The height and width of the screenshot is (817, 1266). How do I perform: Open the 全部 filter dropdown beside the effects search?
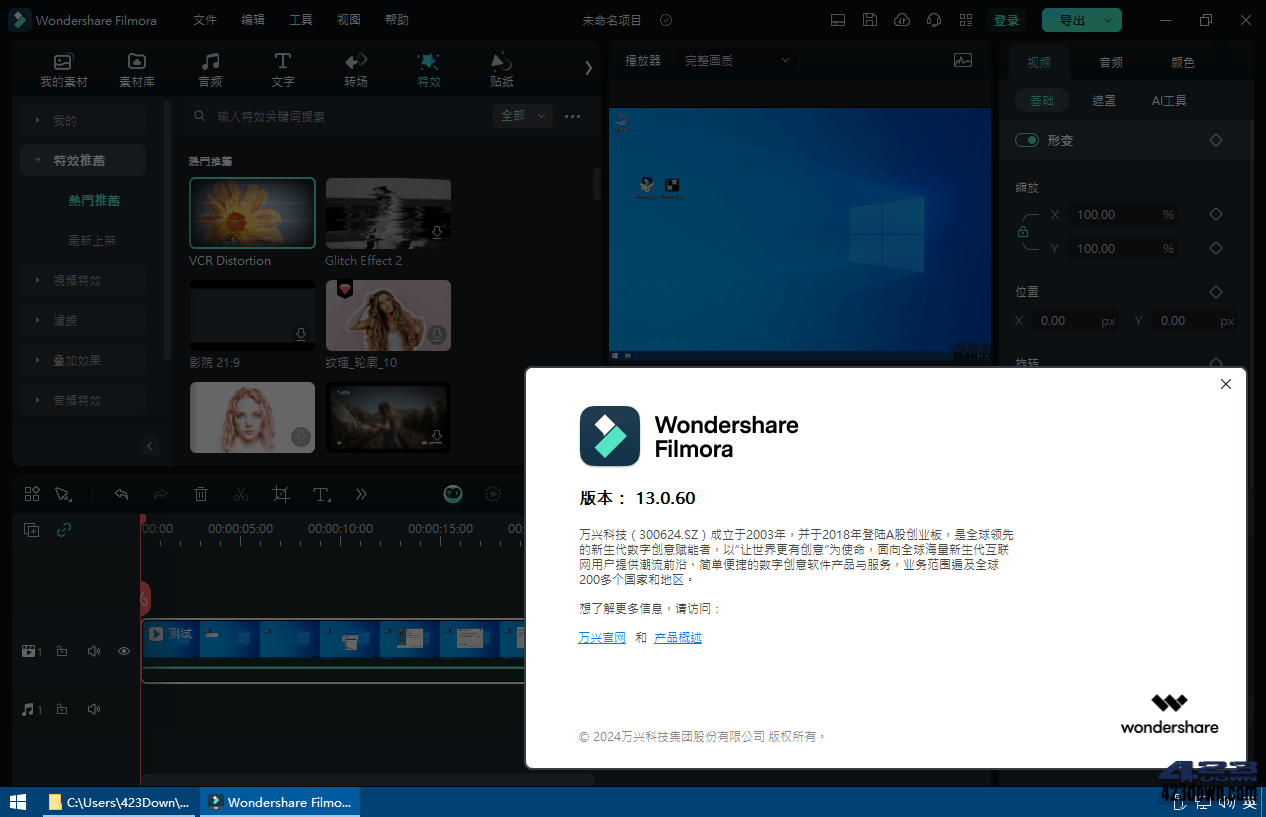(x=522, y=116)
